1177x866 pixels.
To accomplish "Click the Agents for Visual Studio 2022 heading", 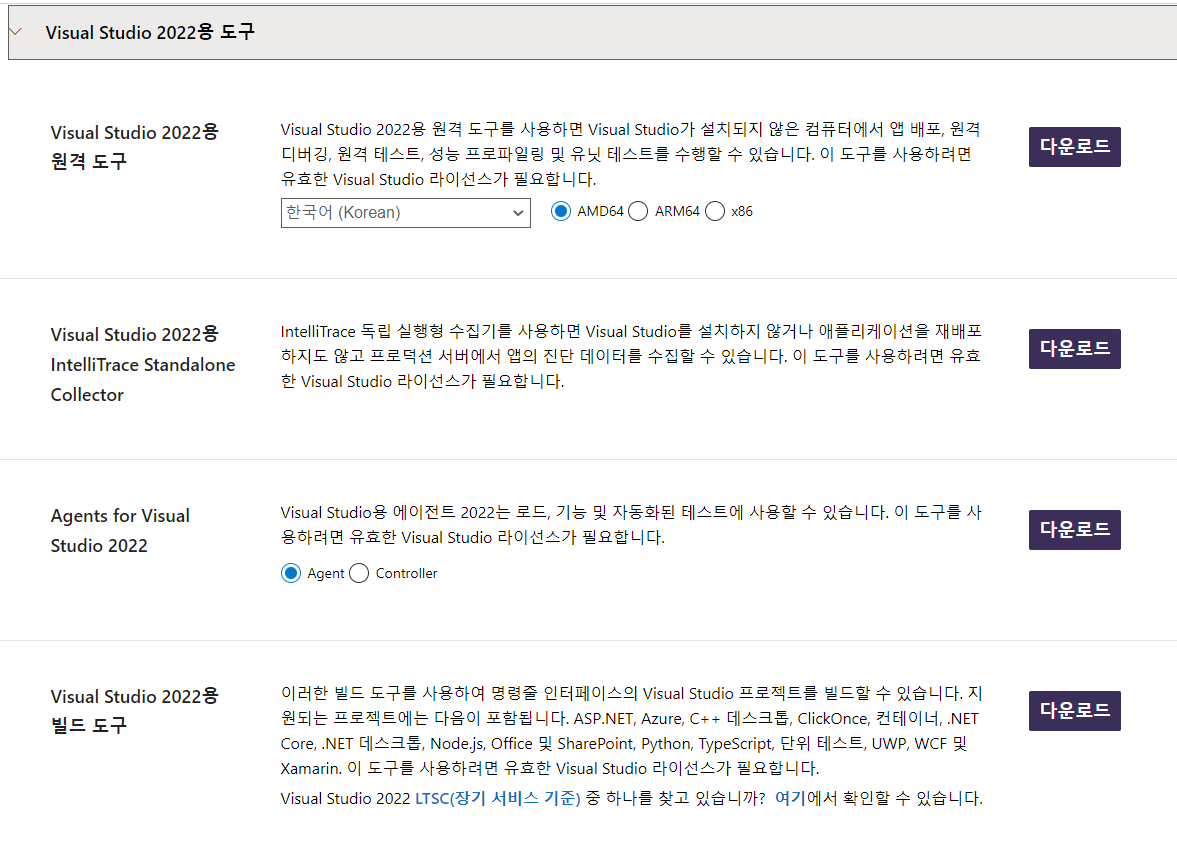I will (x=120, y=531).
